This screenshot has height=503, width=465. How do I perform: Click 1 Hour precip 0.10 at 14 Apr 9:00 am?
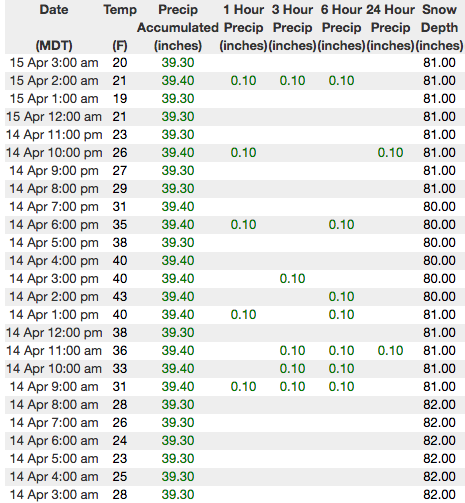[243, 387]
